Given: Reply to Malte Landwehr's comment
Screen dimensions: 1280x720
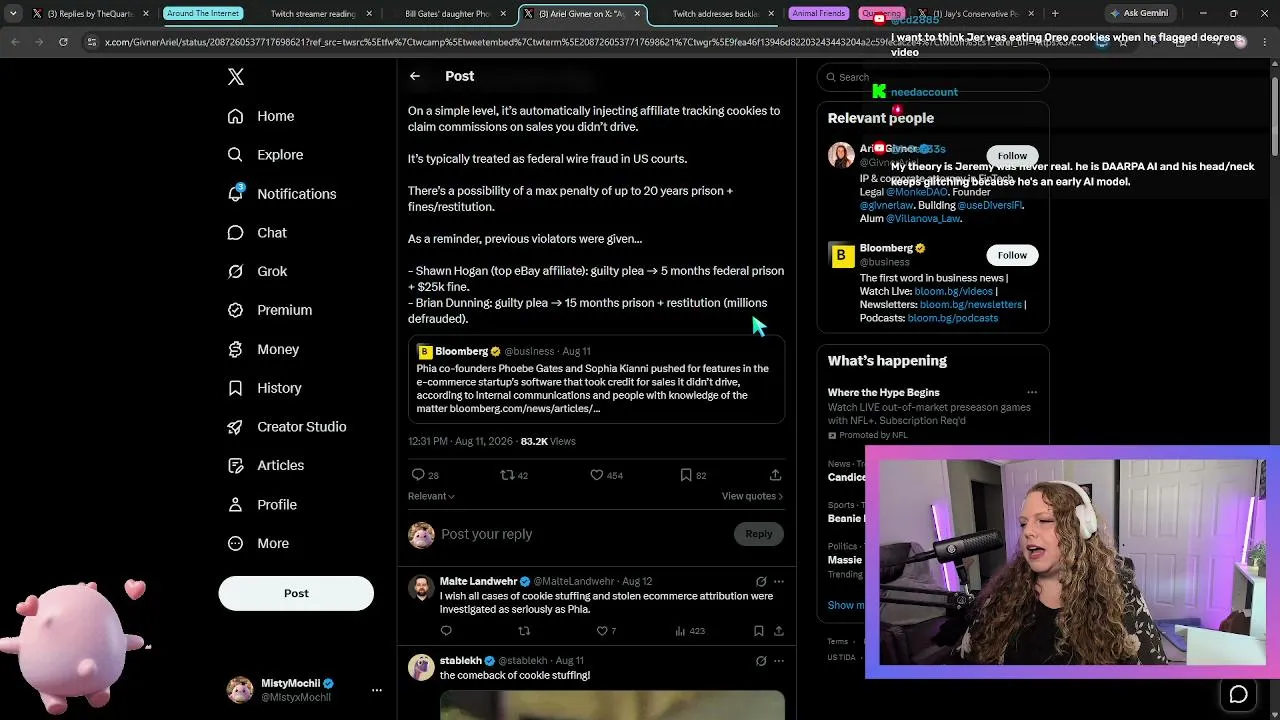Looking at the screenshot, I should tap(446, 631).
